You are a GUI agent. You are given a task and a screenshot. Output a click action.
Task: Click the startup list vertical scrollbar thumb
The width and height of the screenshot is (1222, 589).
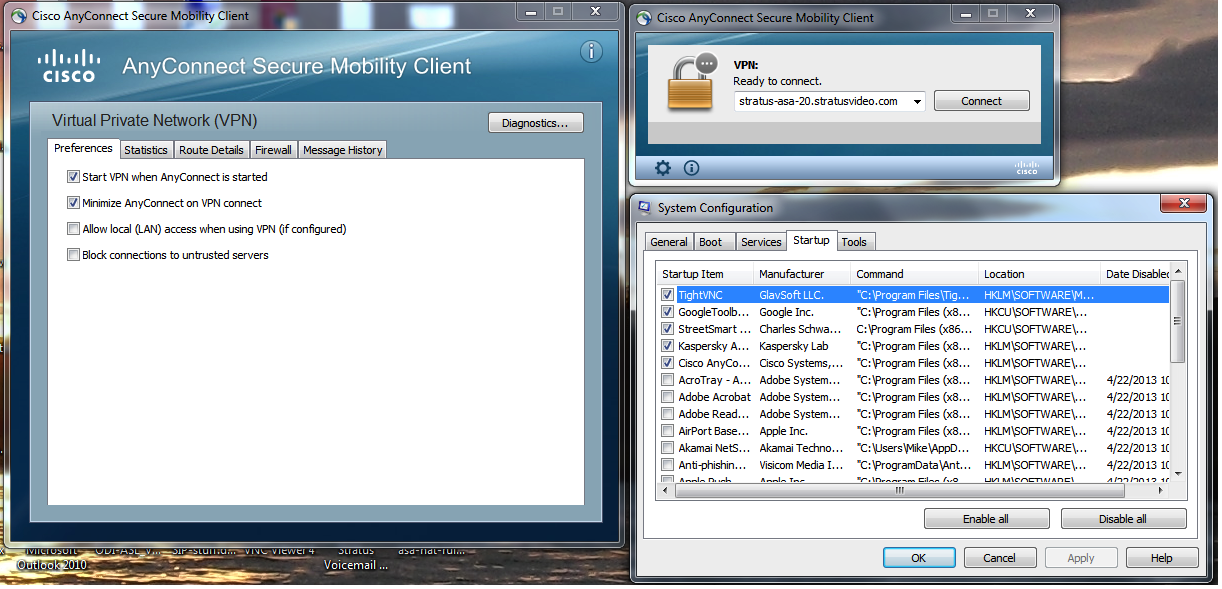pyautogui.click(x=1177, y=321)
